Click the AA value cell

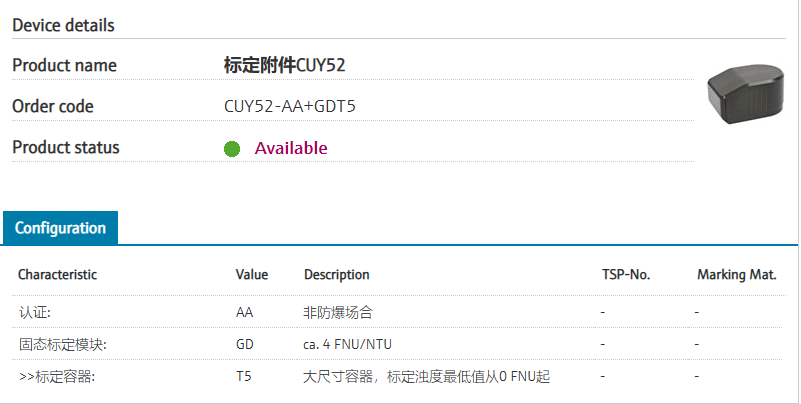(x=245, y=312)
